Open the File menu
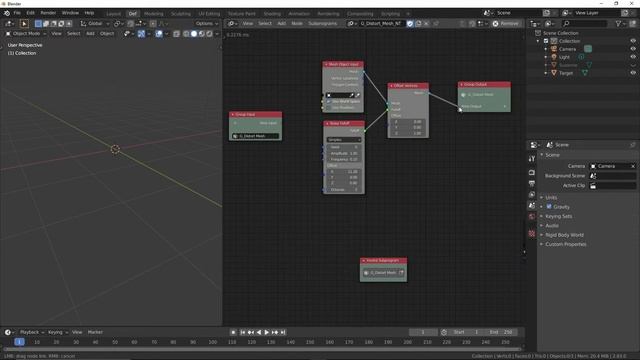This screenshot has height=360, width=640. click(17, 13)
